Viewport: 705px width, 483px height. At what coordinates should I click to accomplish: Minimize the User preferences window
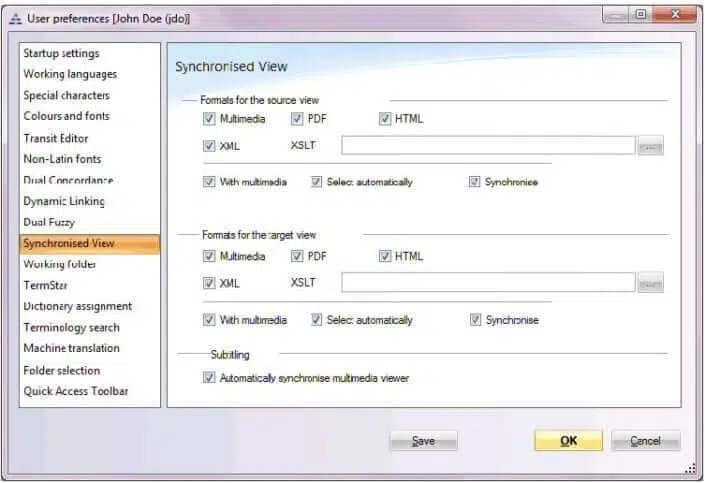pos(616,15)
